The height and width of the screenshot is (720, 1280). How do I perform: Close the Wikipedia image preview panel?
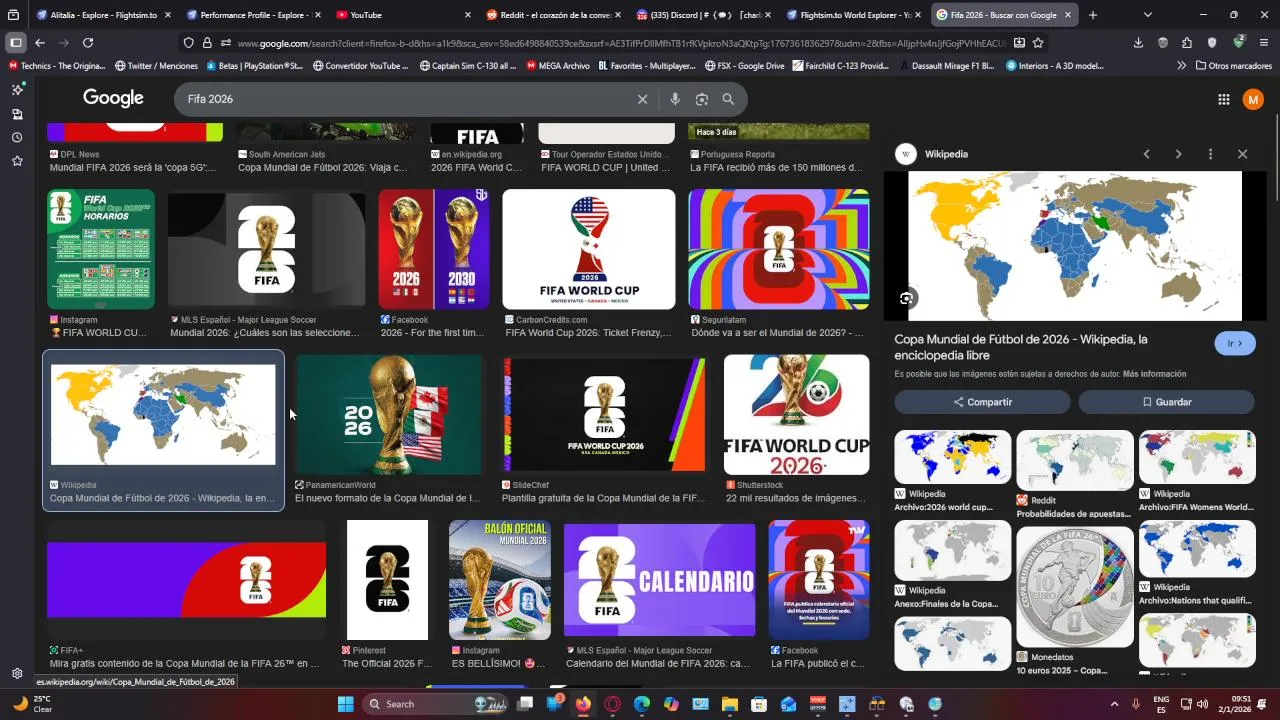[x=1242, y=154]
